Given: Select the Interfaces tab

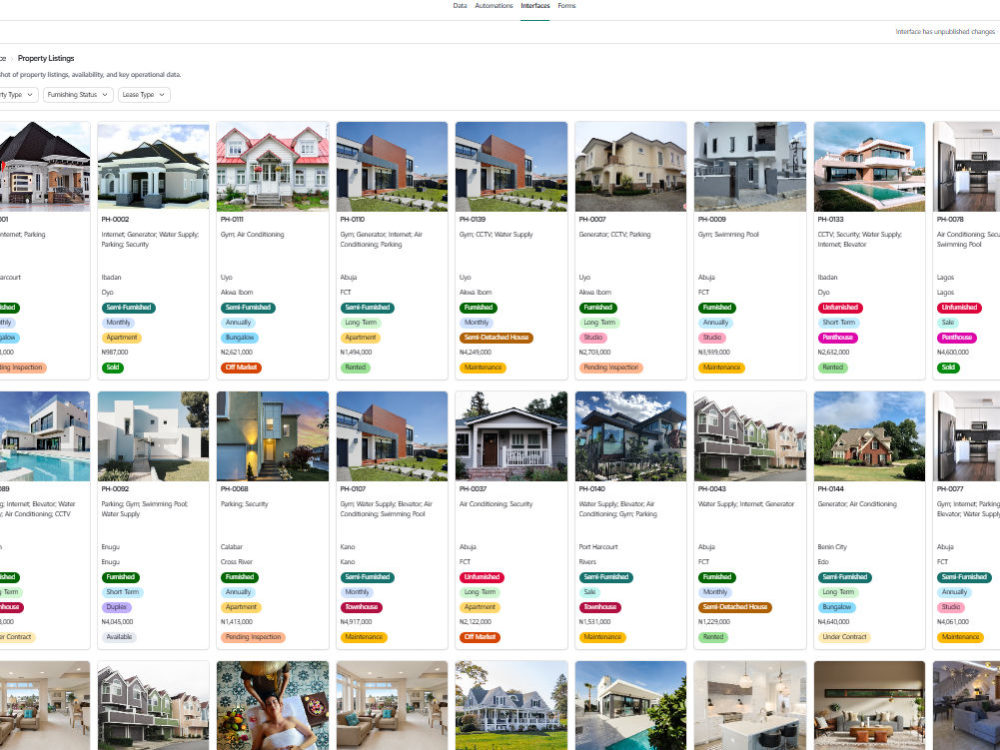Looking at the screenshot, I should pyautogui.click(x=535, y=6).
